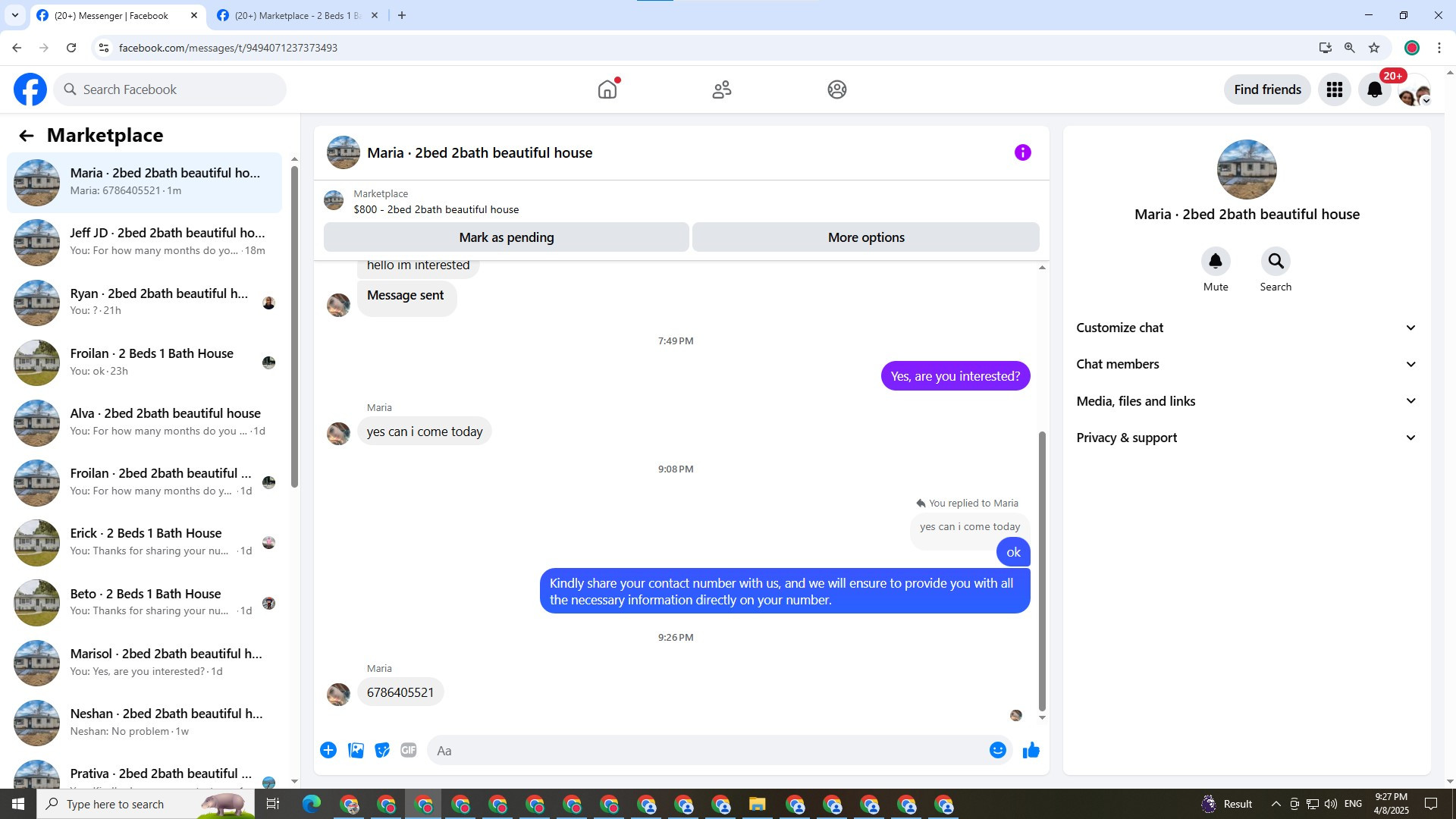The image size is (1456, 819).
Task: Click the message input field
Action: 705,750
